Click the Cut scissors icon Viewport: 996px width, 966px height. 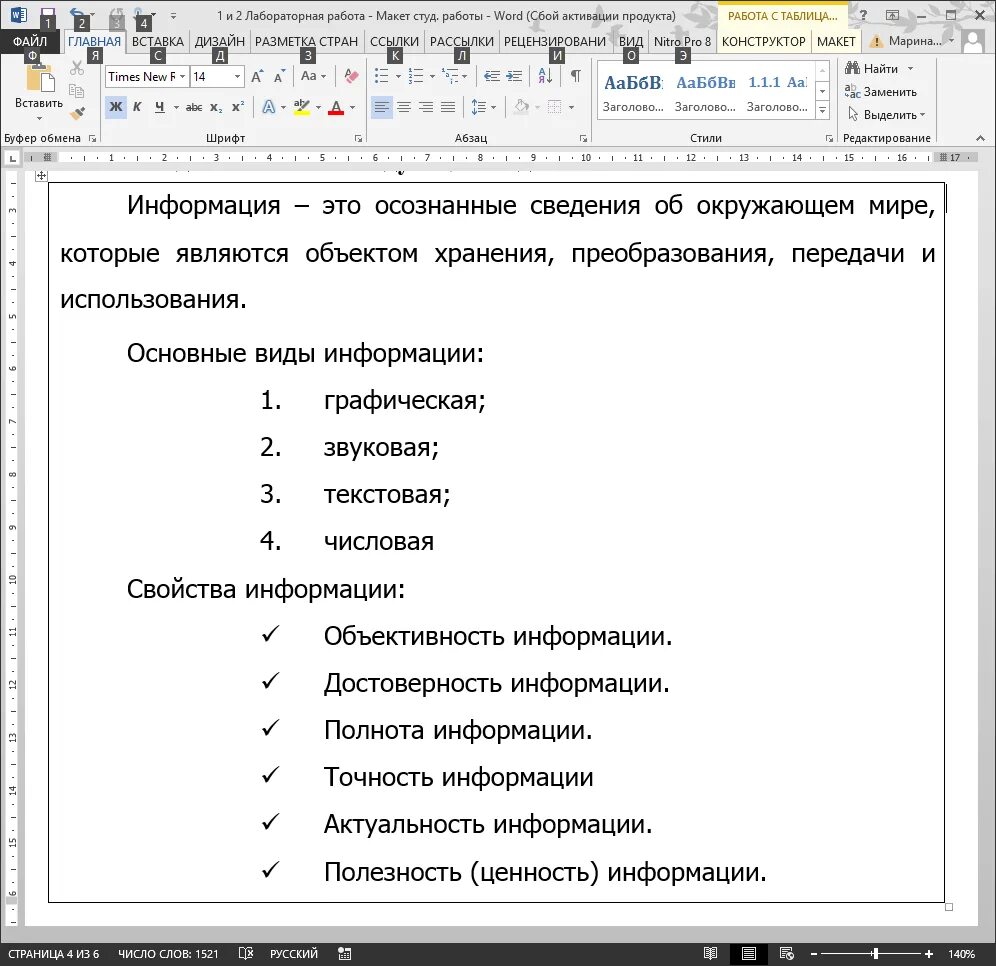click(x=77, y=67)
